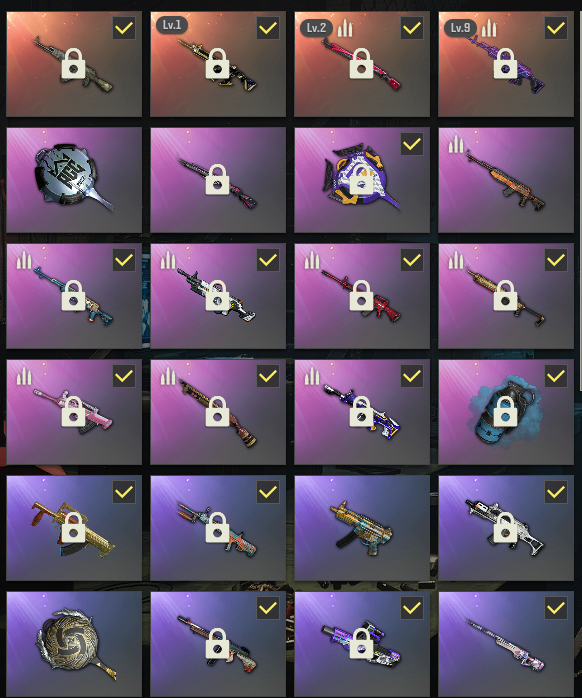Click the lock on the purple scoped rifle

tap(362, 644)
